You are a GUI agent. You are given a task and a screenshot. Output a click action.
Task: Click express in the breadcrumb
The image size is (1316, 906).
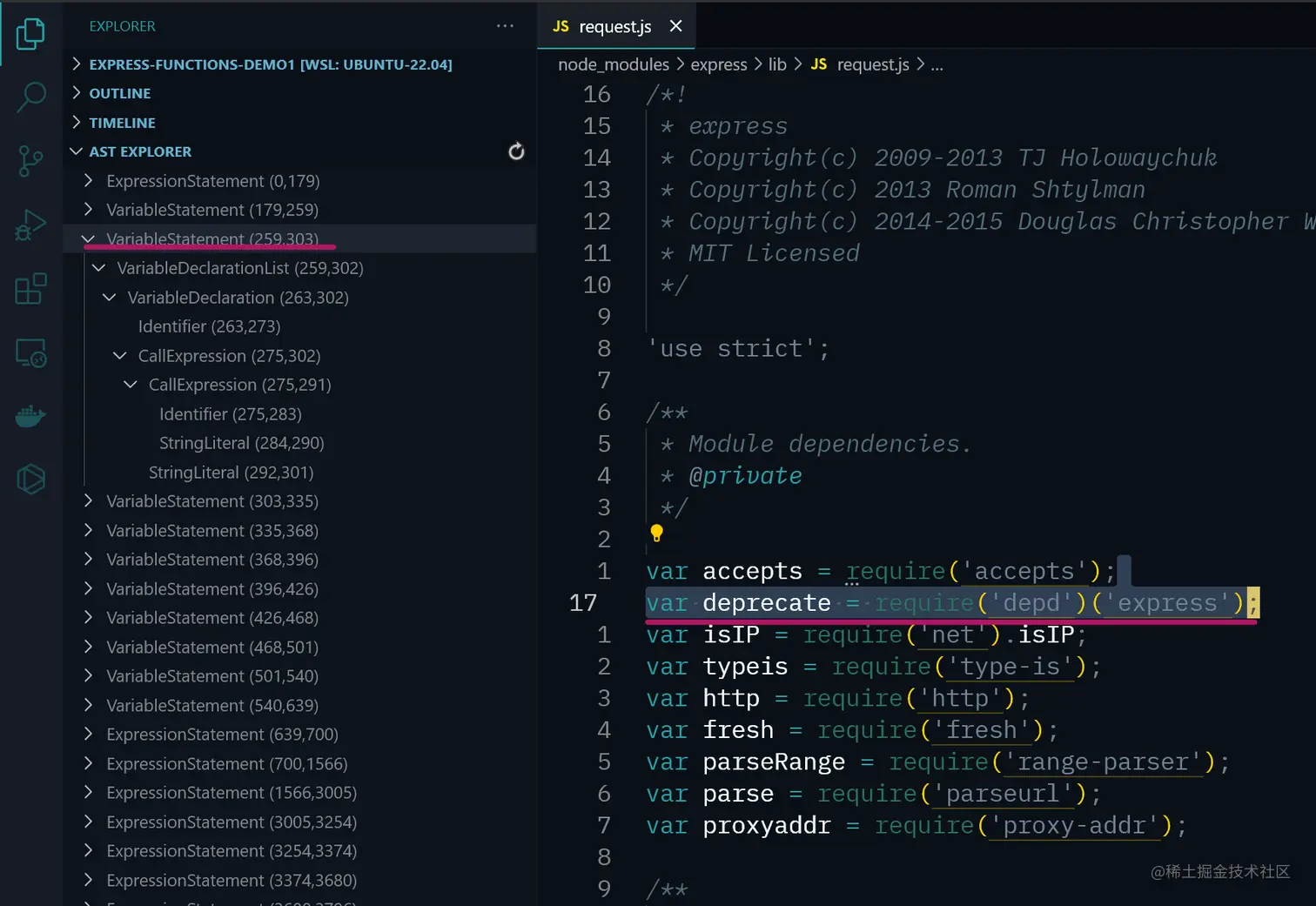pos(719,64)
